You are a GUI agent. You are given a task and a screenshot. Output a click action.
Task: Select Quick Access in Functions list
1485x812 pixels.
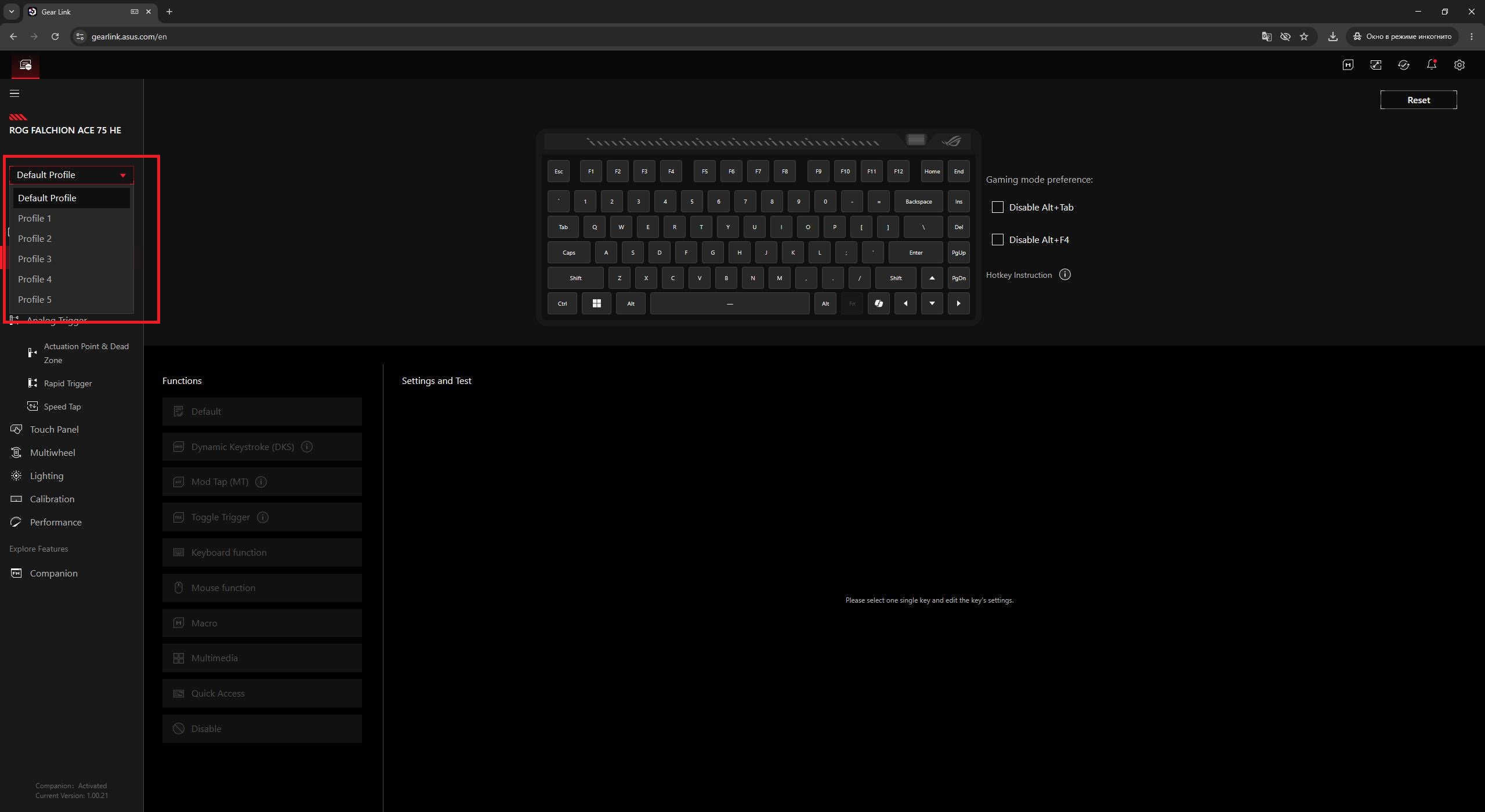[x=262, y=694]
